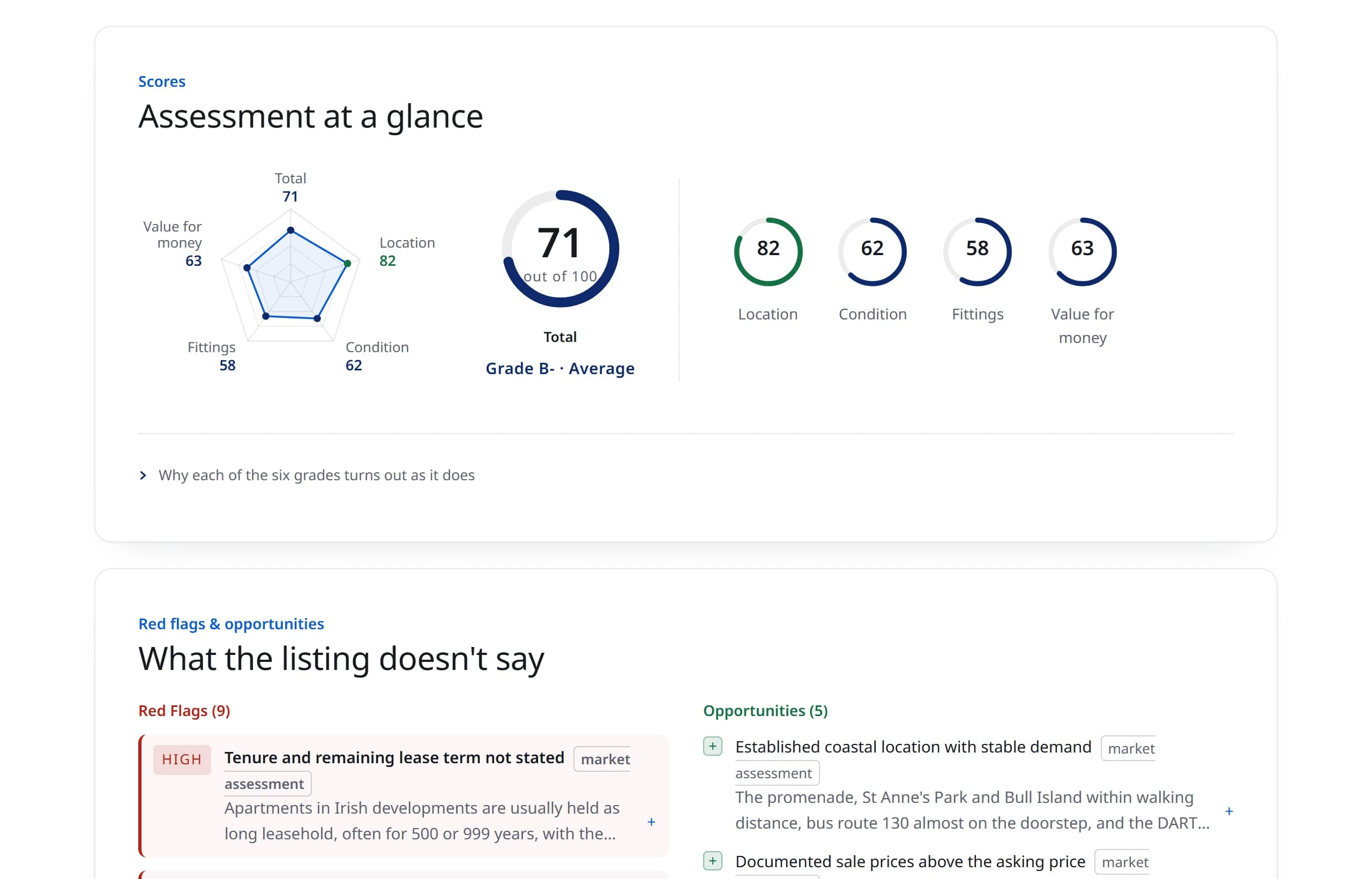Click the 'Grade B- · Average' label
Screen dimensions: 1372x879
[x=560, y=369]
